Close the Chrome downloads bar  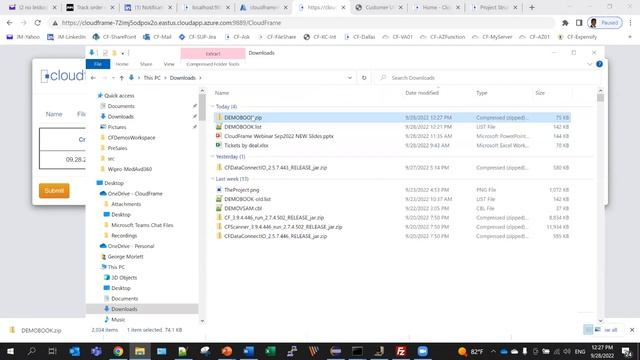pos(632,330)
